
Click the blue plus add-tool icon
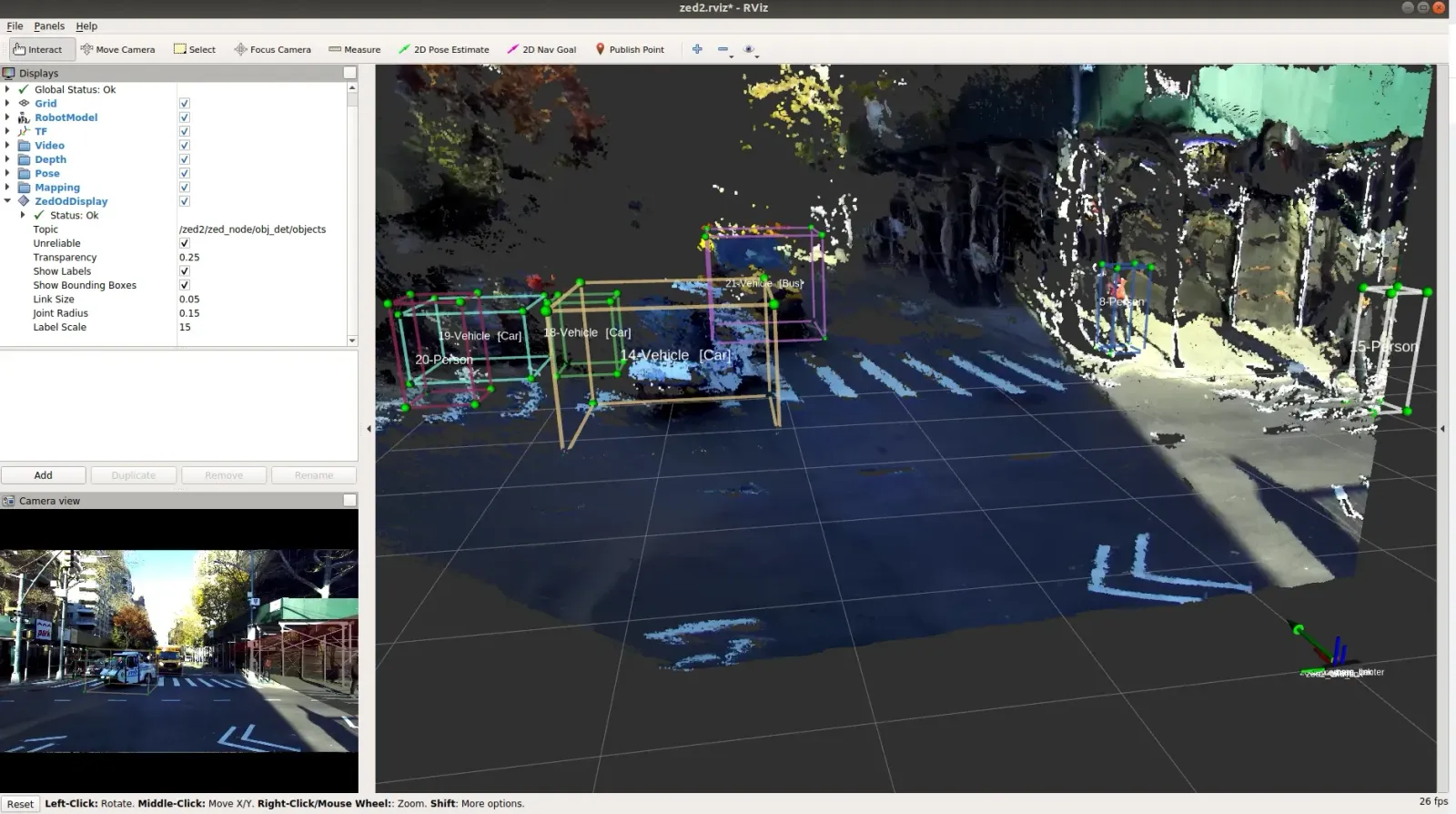[697, 49]
